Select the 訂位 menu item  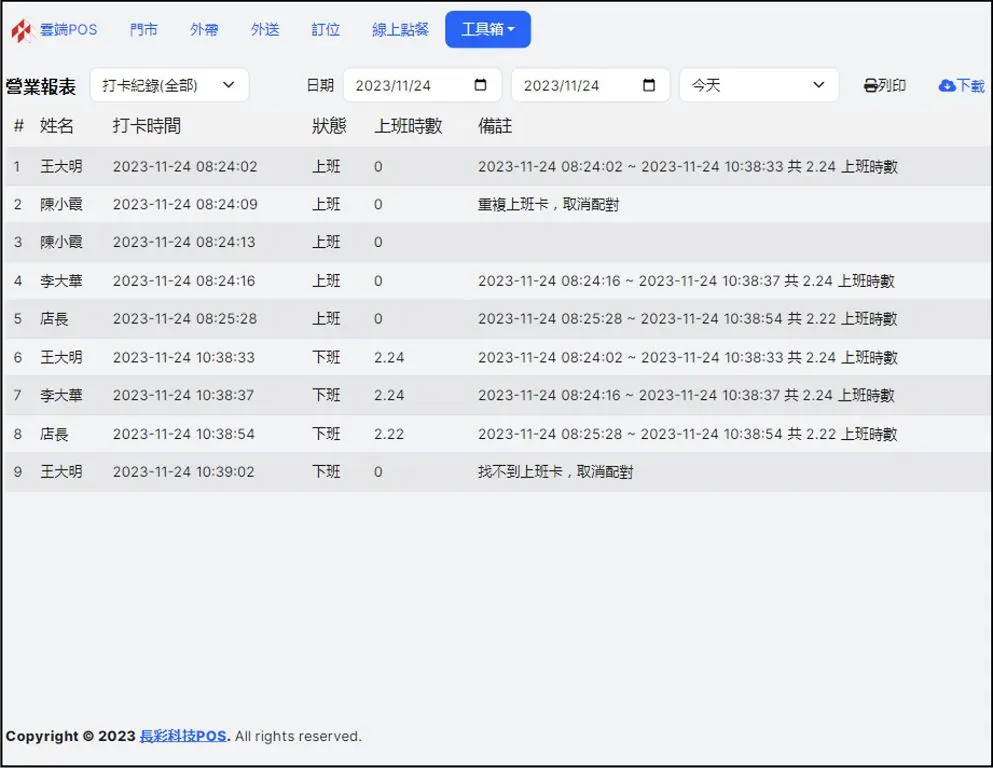324,29
